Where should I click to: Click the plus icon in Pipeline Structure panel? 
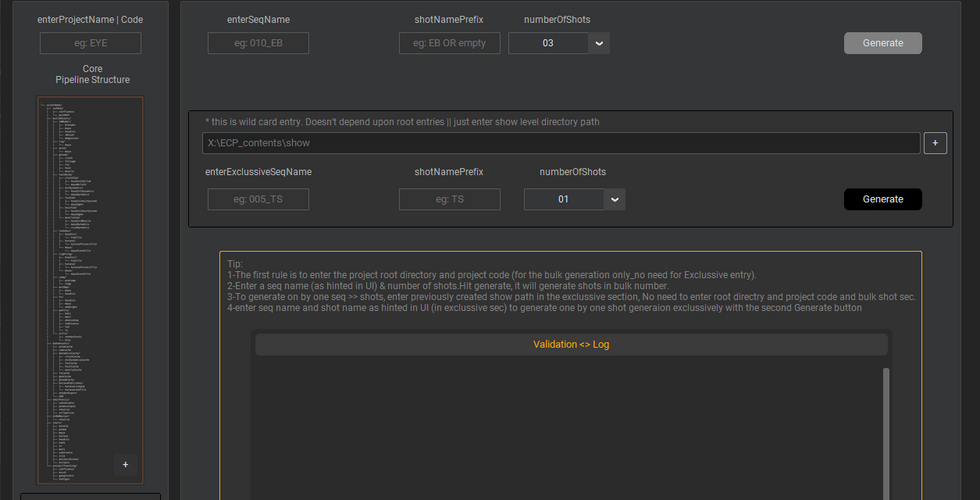coord(125,464)
